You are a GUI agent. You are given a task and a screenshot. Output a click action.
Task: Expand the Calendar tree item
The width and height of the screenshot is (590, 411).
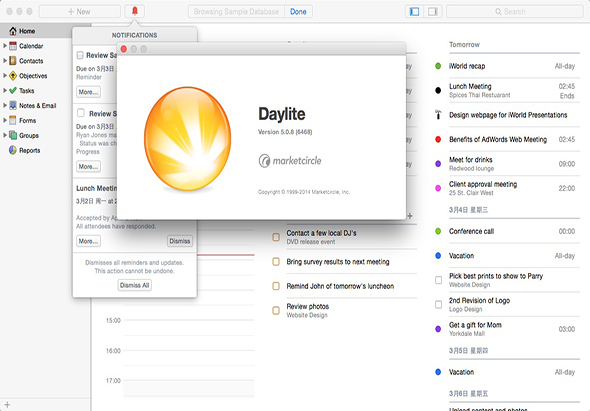5,46
